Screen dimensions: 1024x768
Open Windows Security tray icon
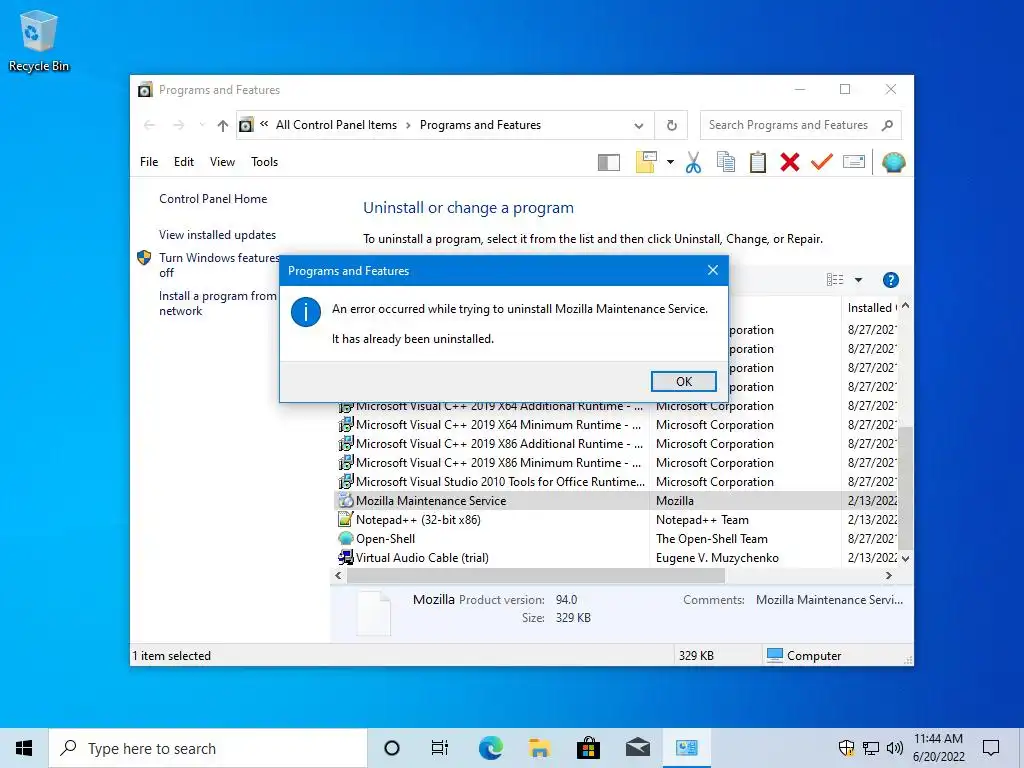tap(846, 748)
